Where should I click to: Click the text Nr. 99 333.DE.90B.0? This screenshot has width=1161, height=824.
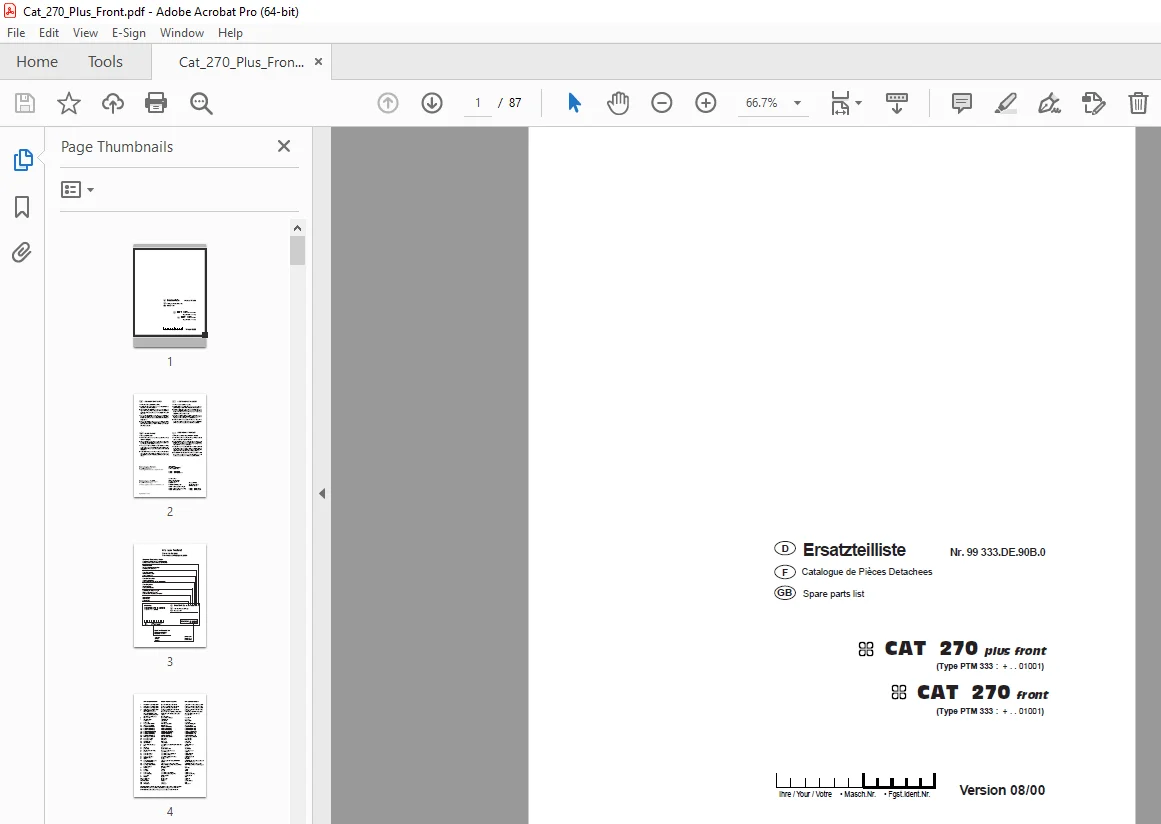click(x=997, y=552)
